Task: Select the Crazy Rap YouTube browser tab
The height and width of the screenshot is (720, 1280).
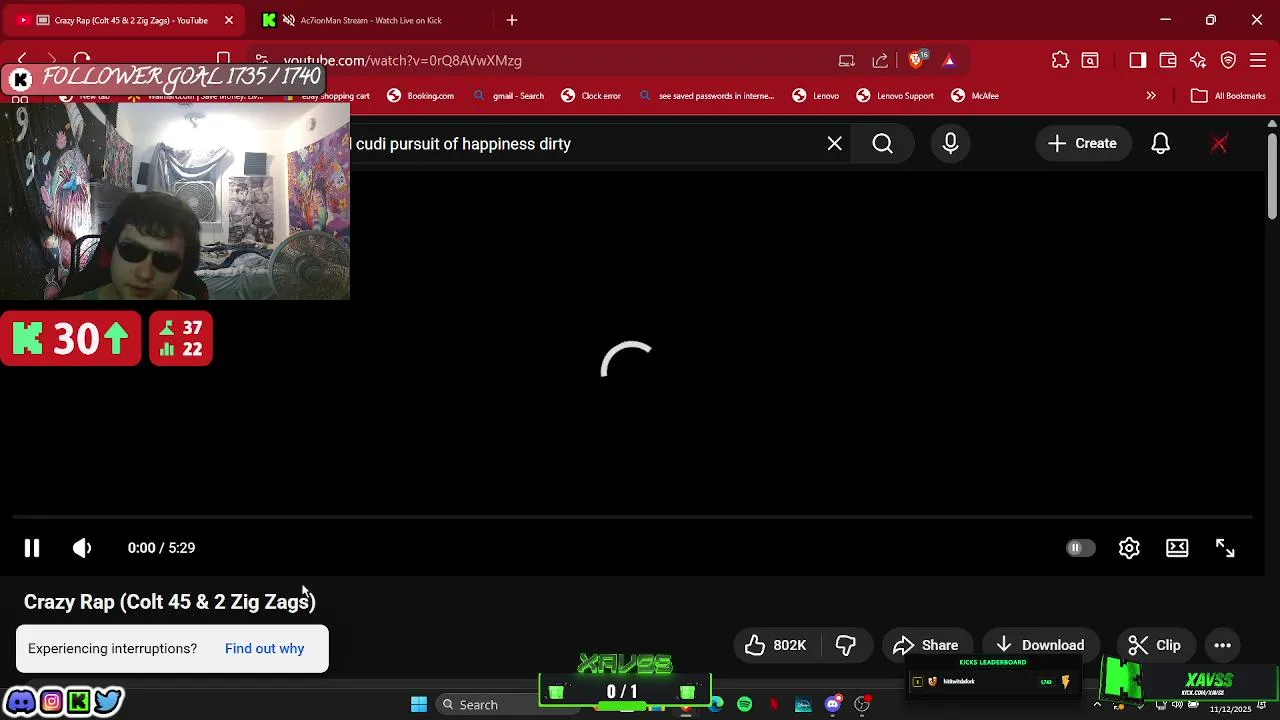Action: [122, 20]
